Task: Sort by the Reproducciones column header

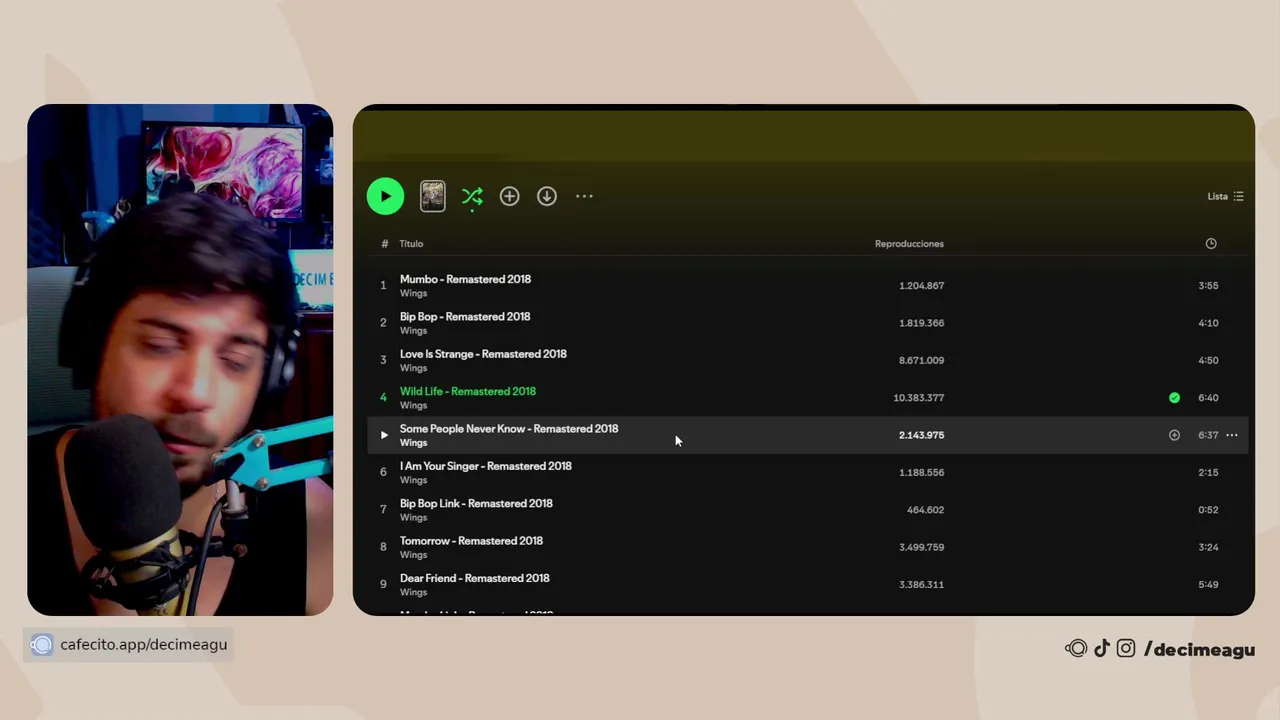Action: coord(909,244)
